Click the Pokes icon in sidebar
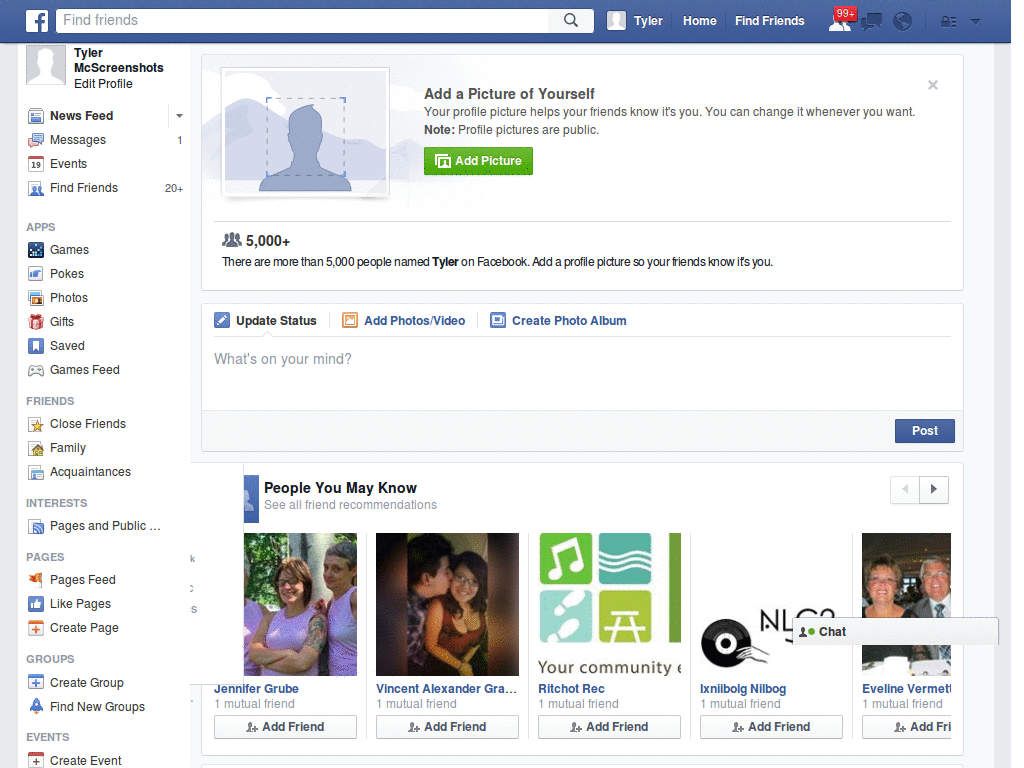The image size is (1024, 768). tap(36, 274)
